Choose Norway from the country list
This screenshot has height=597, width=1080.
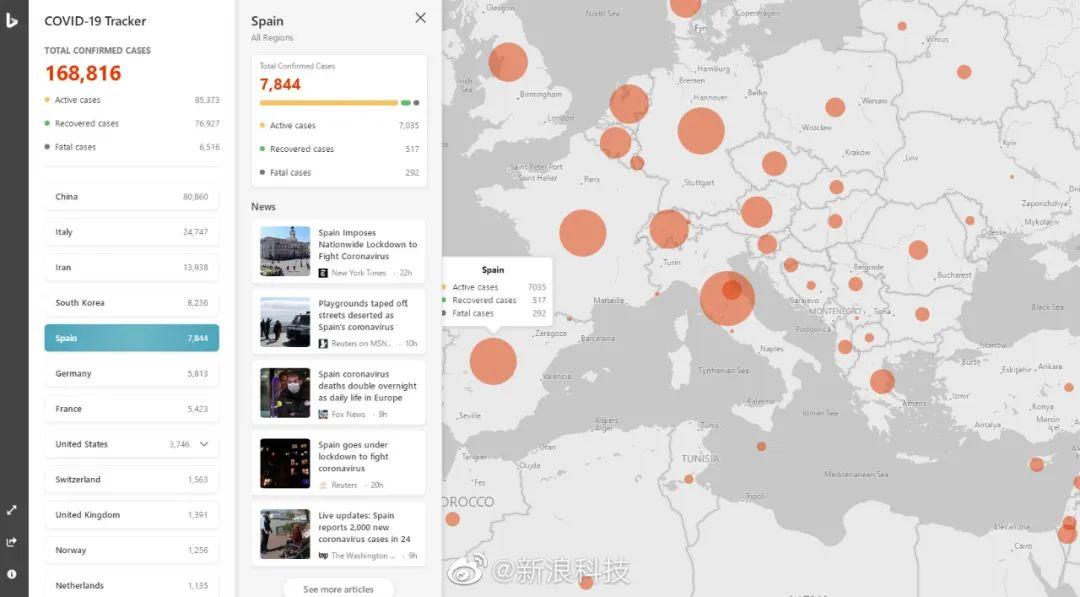point(132,550)
